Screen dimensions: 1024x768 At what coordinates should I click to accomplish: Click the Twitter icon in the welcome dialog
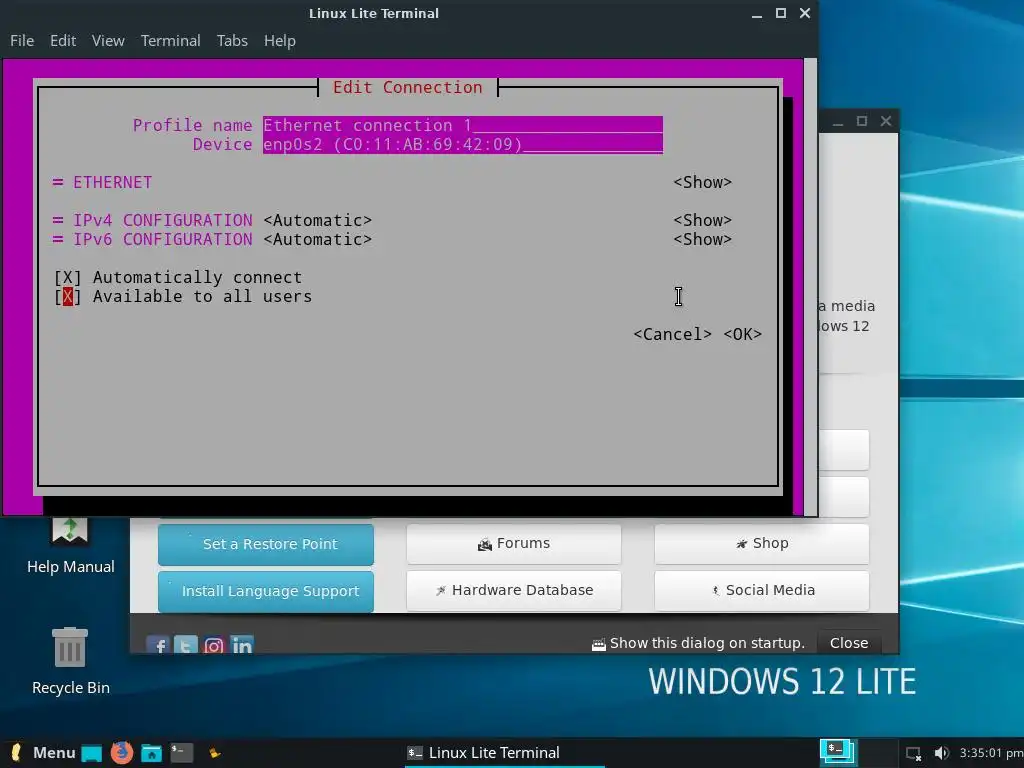click(185, 645)
